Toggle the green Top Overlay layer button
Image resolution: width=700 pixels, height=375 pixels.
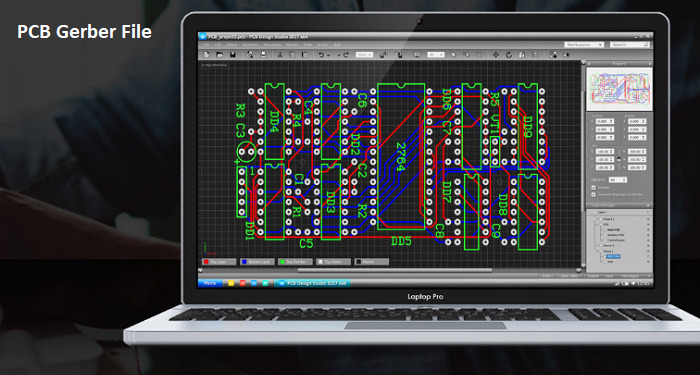pyautogui.click(x=295, y=262)
